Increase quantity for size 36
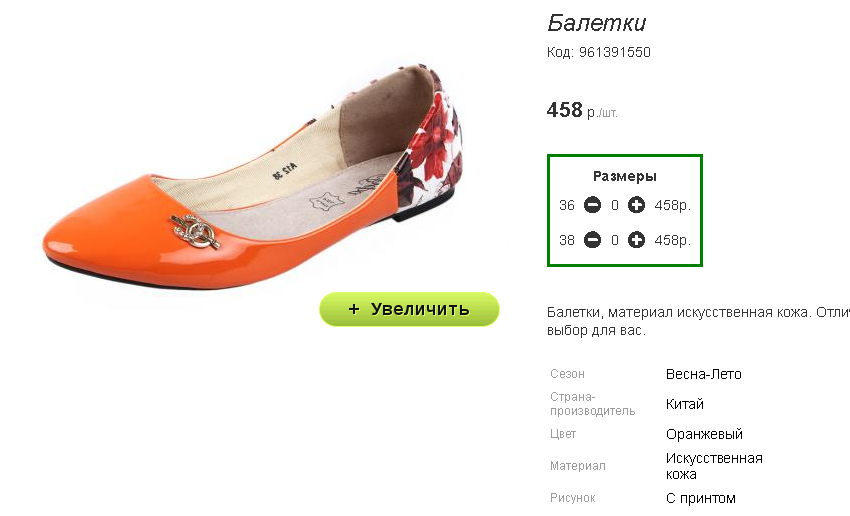 pyautogui.click(x=636, y=205)
